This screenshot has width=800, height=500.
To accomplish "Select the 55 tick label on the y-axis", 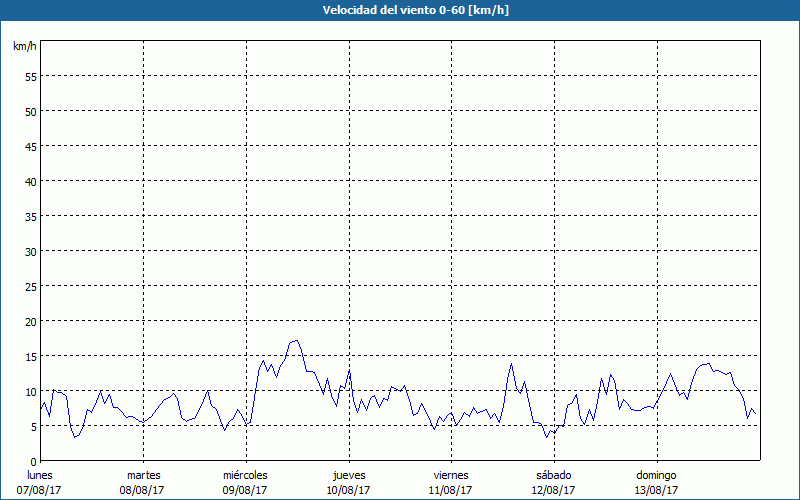I will (30, 76).
